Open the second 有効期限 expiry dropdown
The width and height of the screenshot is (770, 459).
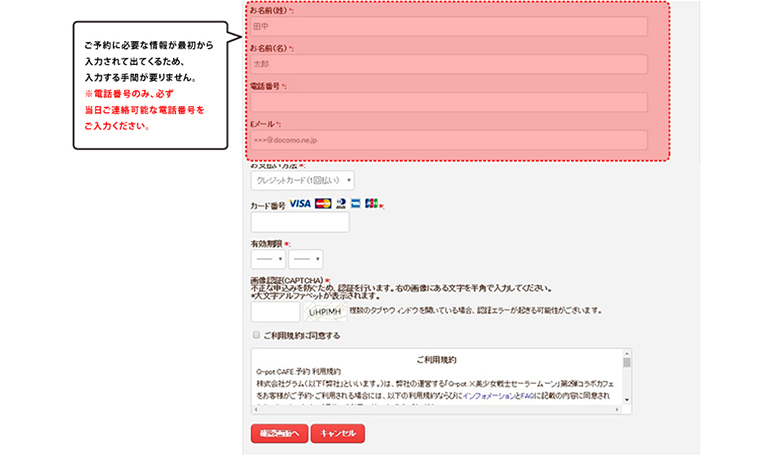click(305, 259)
